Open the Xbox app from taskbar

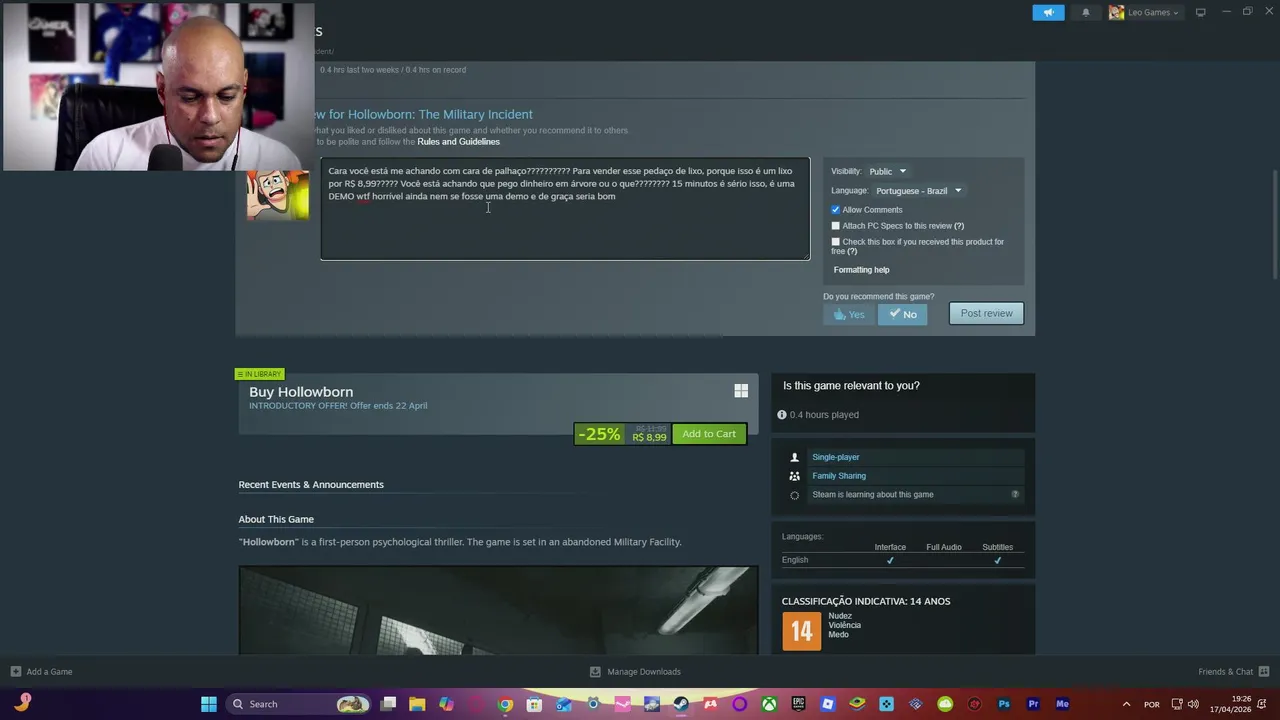coord(769,704)
